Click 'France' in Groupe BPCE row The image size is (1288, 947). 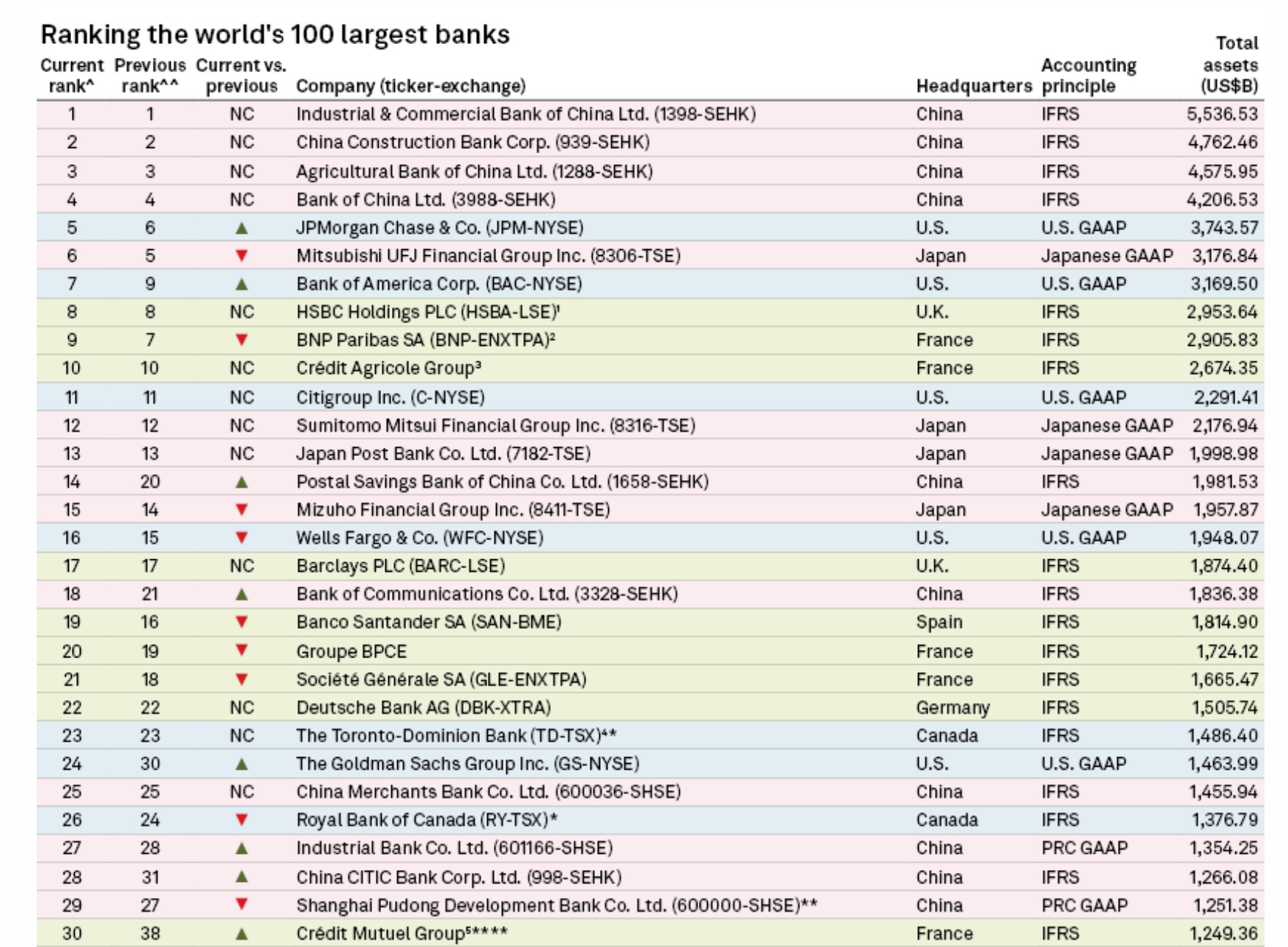coord(944,651)
